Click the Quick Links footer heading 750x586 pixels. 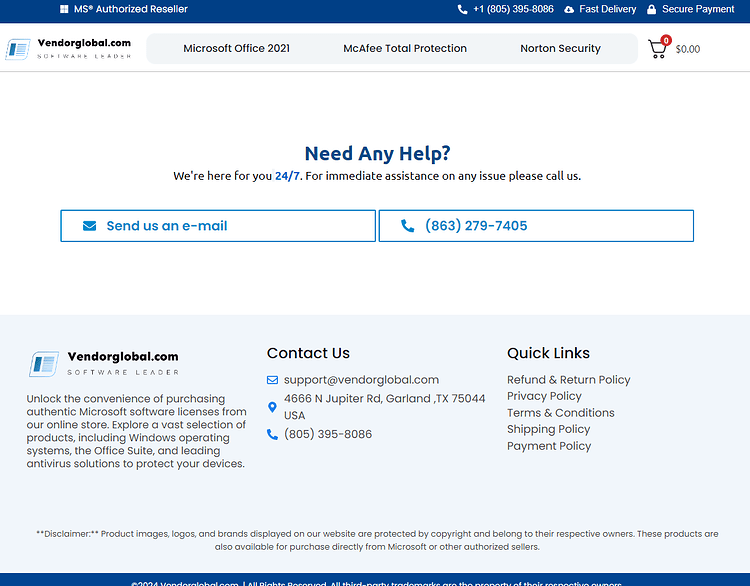[x=548, y=353]
